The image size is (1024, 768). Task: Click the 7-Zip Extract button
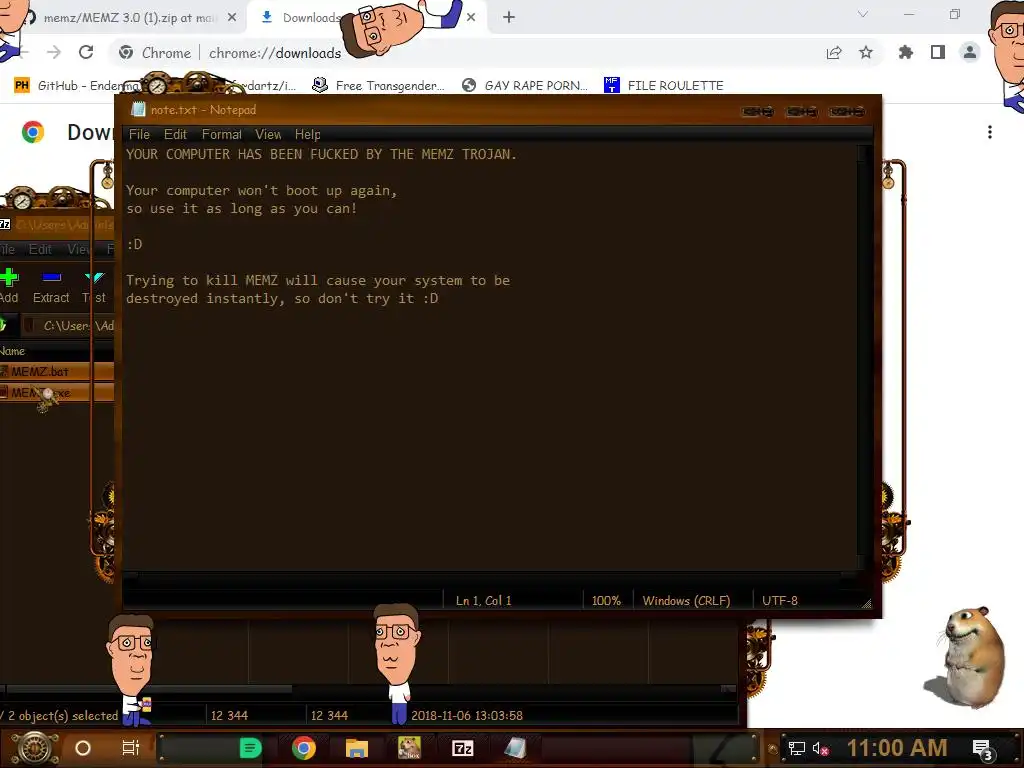[x=51, y=285]
